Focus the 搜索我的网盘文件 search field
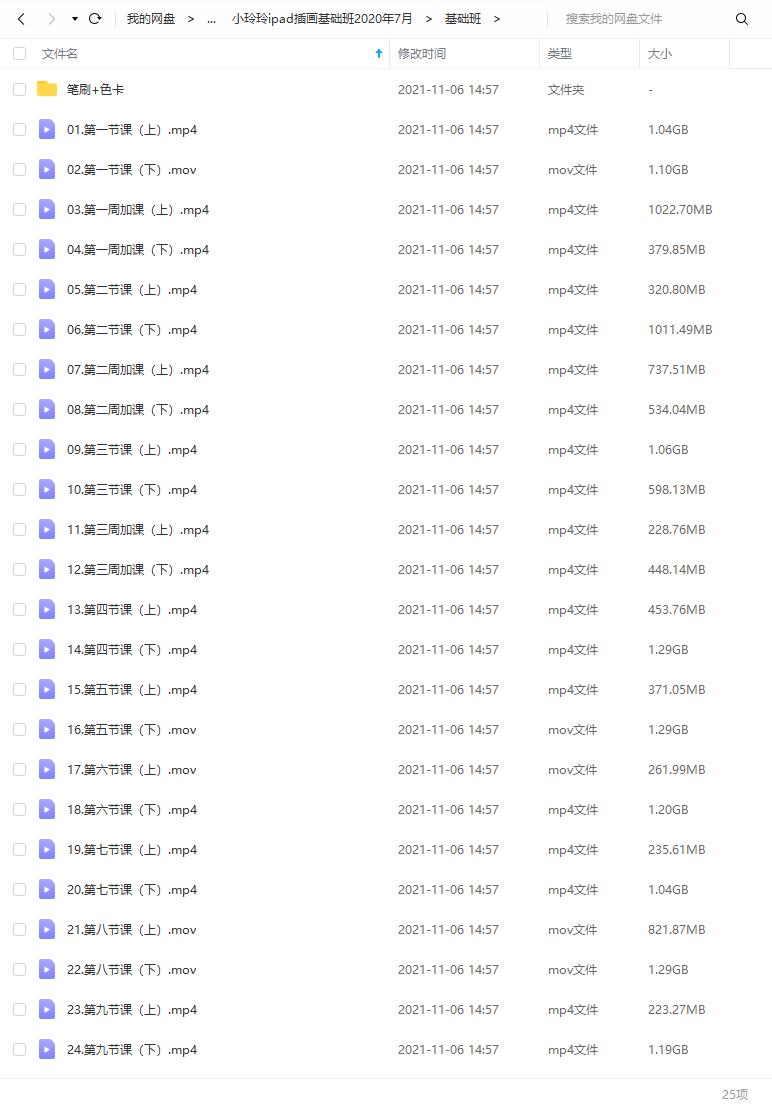Screen dimensions: 772x1110 [x=640, y=19]
